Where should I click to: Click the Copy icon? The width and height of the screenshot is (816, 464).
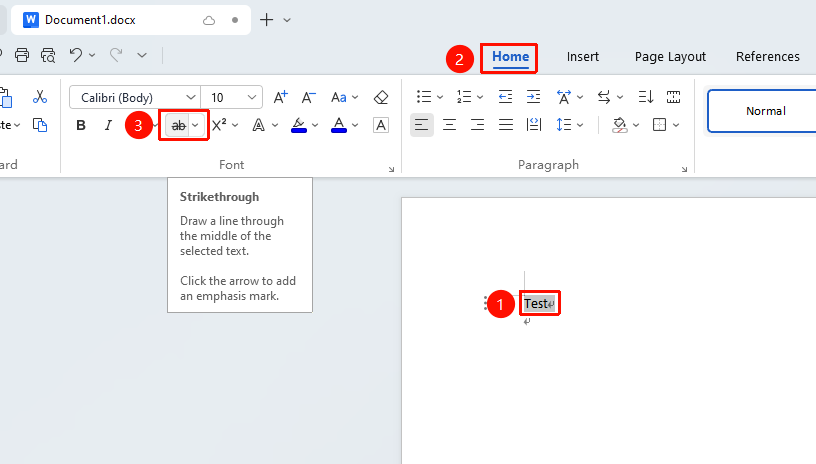[40, 125]
